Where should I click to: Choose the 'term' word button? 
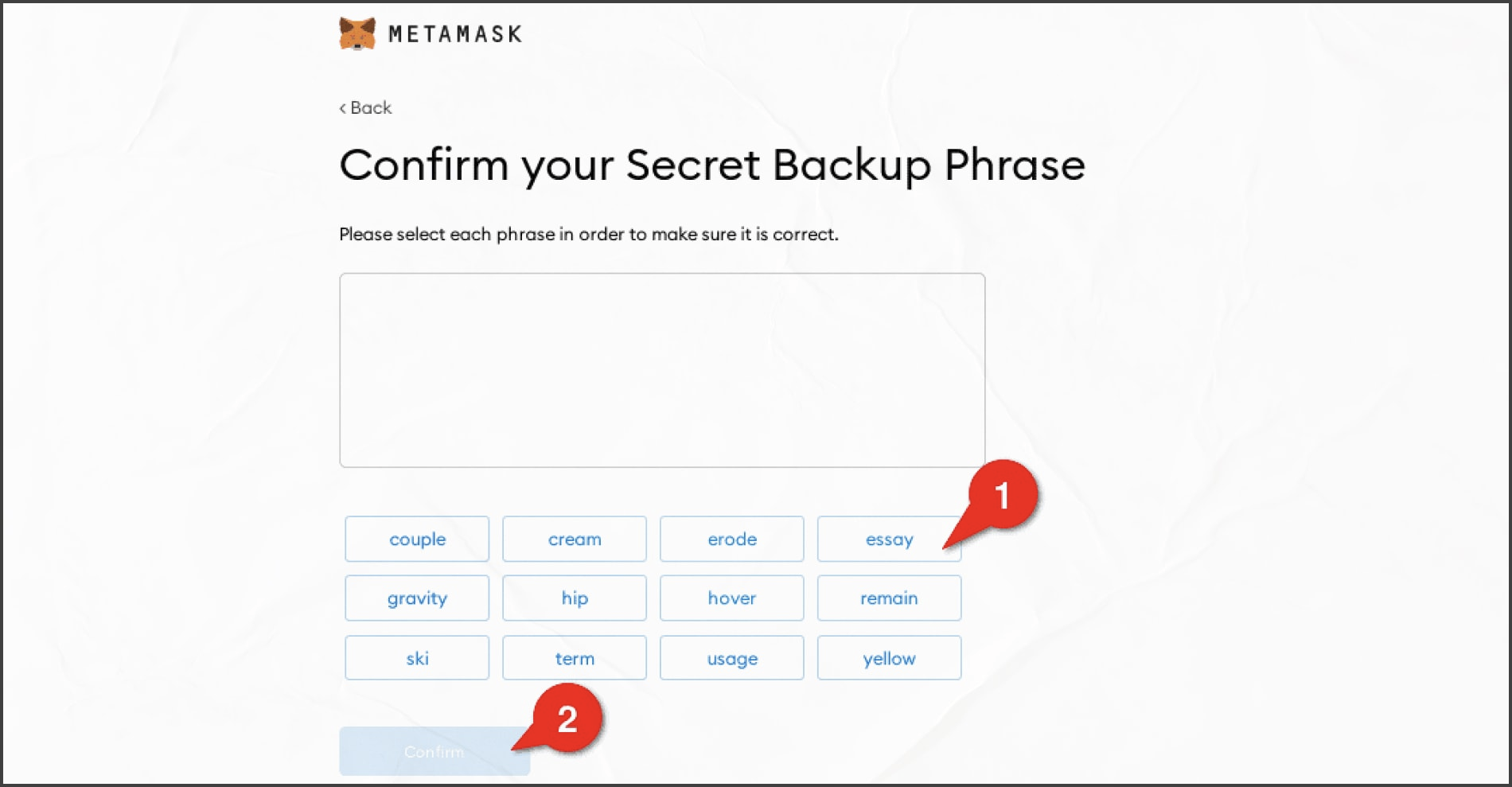point(575,658)
